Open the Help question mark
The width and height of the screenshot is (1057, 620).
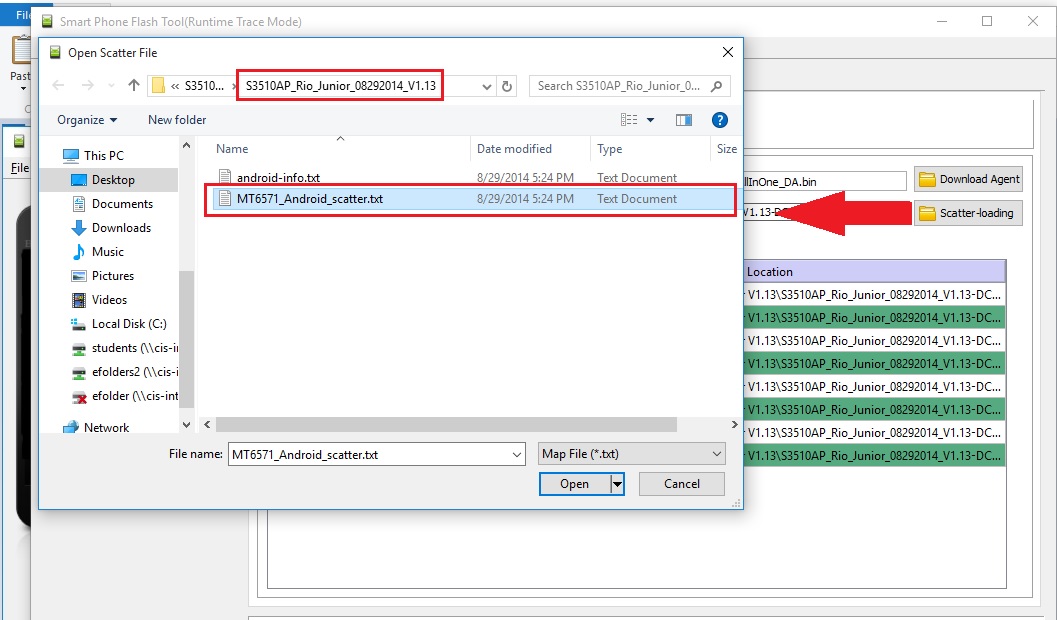719,120
